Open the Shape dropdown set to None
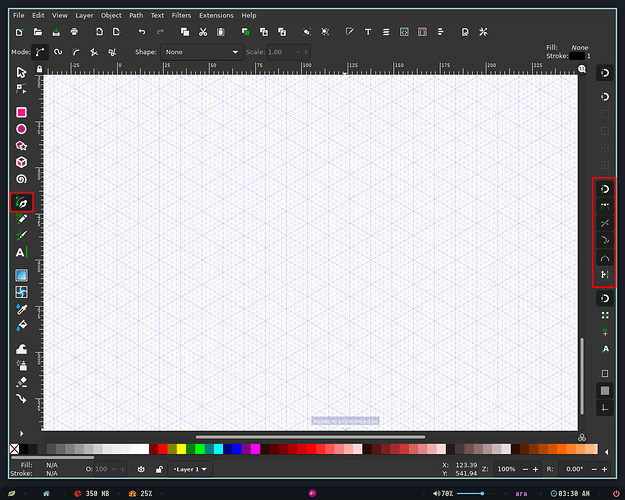Viewport: 625px width, 500px height. 202,52
